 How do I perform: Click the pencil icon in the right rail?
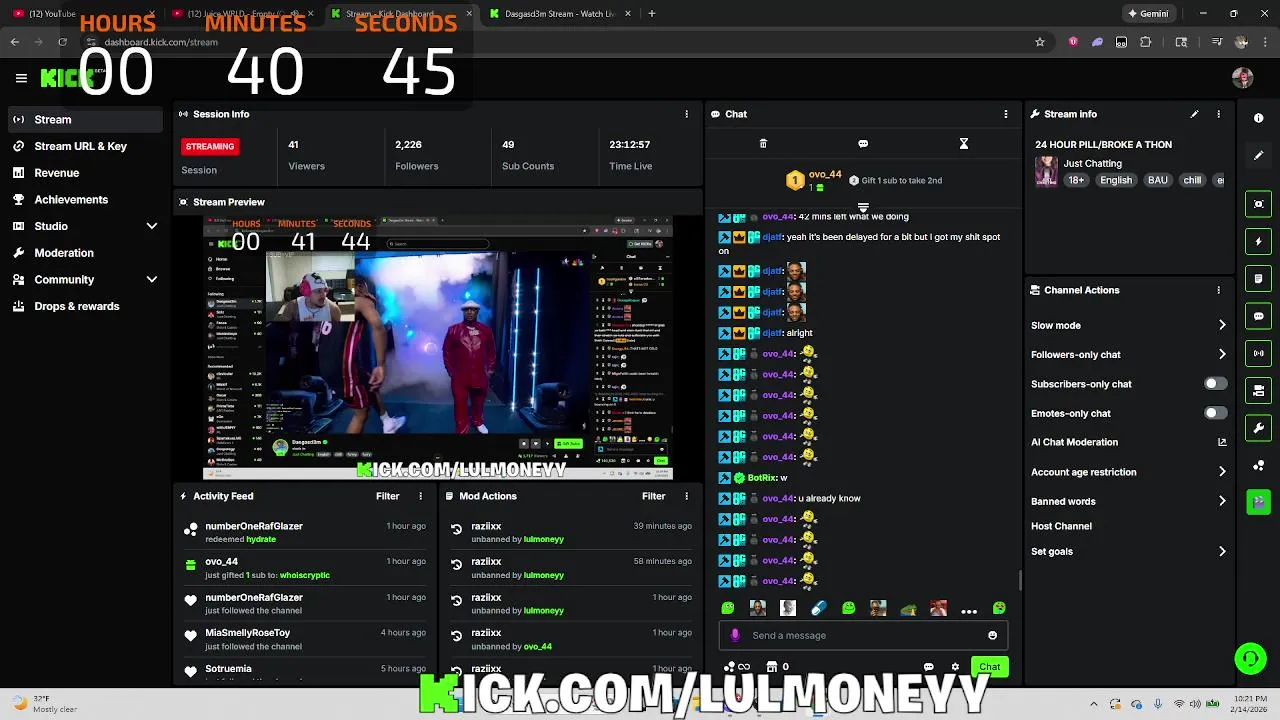point(1258,156)
